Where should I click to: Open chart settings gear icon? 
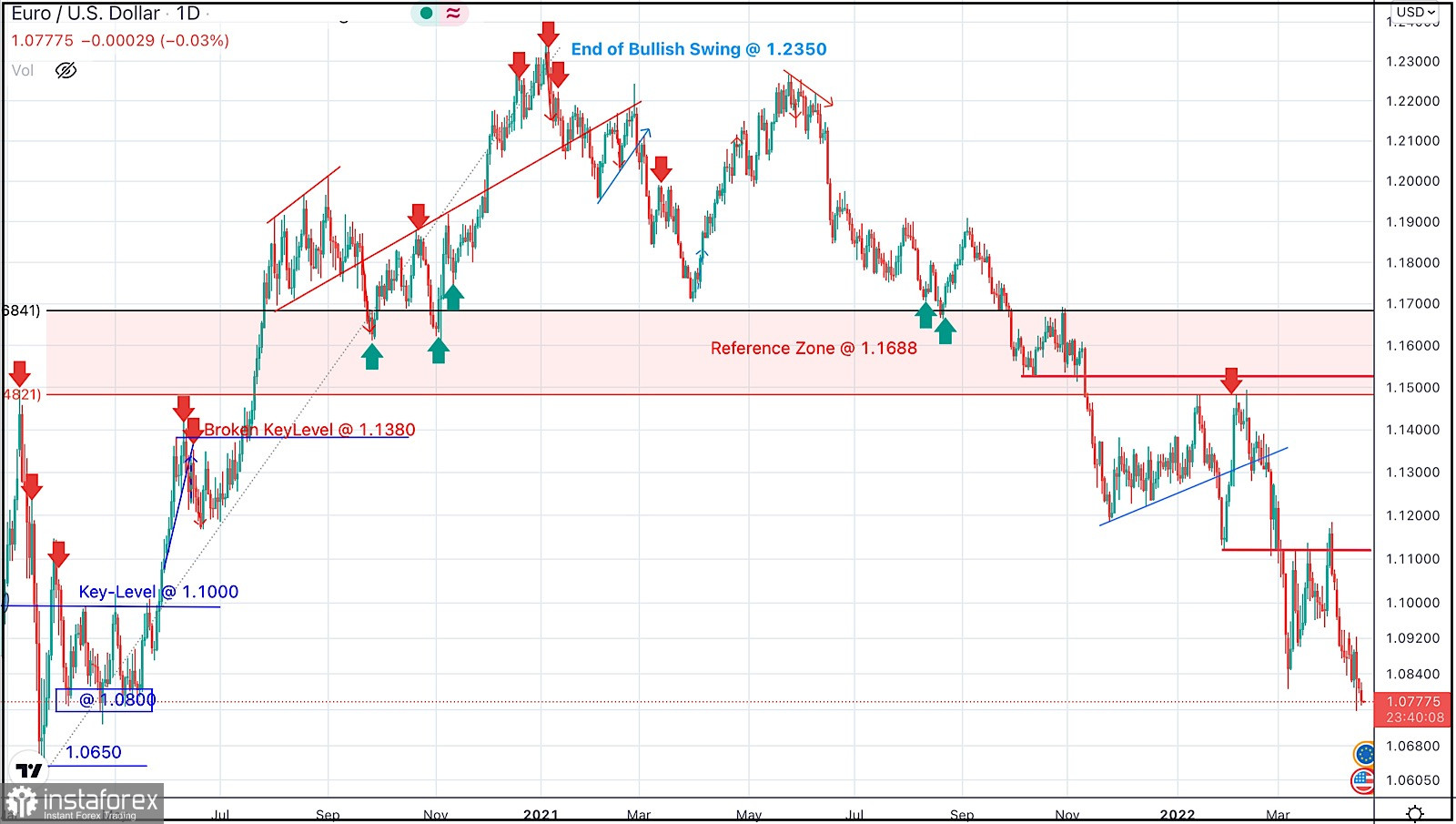[x=1415, y=813]
